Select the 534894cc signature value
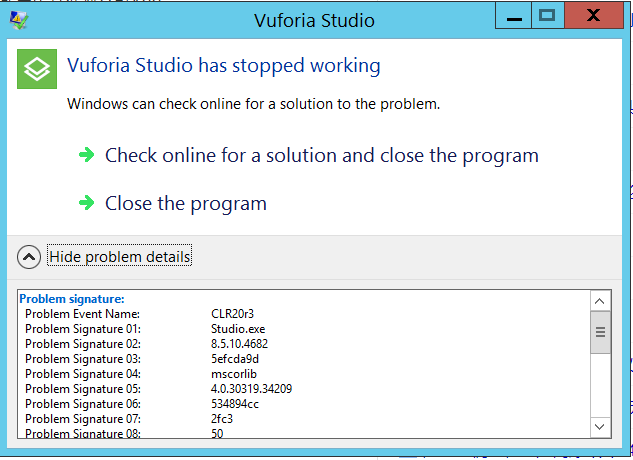This screenshot has height=460, width=633. (235, 404)
